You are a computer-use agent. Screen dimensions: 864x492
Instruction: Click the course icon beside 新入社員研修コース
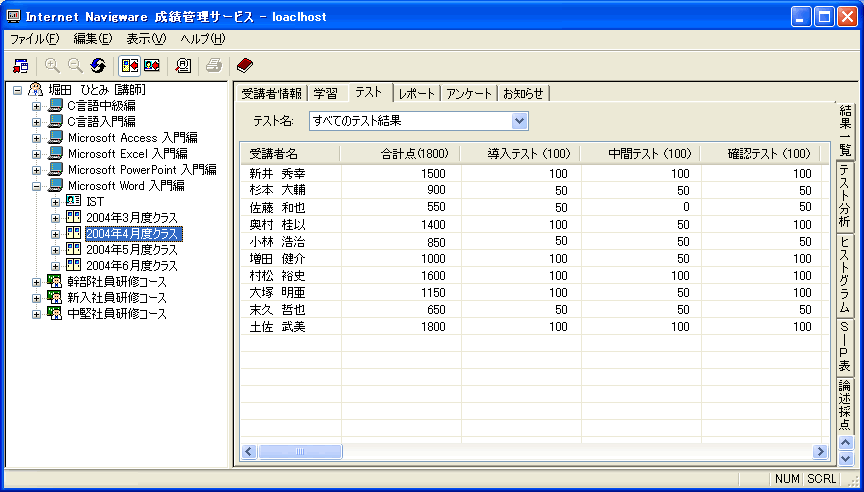click(55, 298)
